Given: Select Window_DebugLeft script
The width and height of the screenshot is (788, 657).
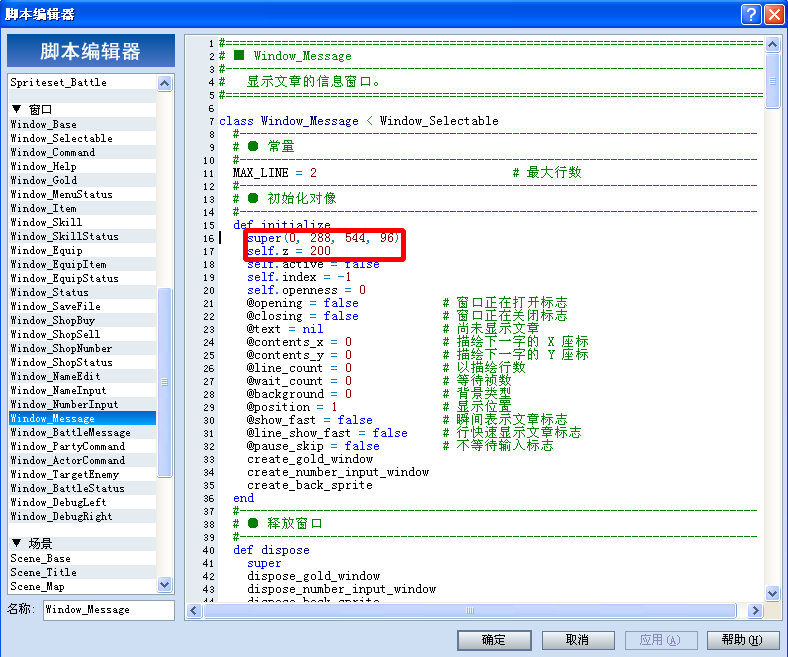Looking at the screenshot, I should tap(83, 503).
